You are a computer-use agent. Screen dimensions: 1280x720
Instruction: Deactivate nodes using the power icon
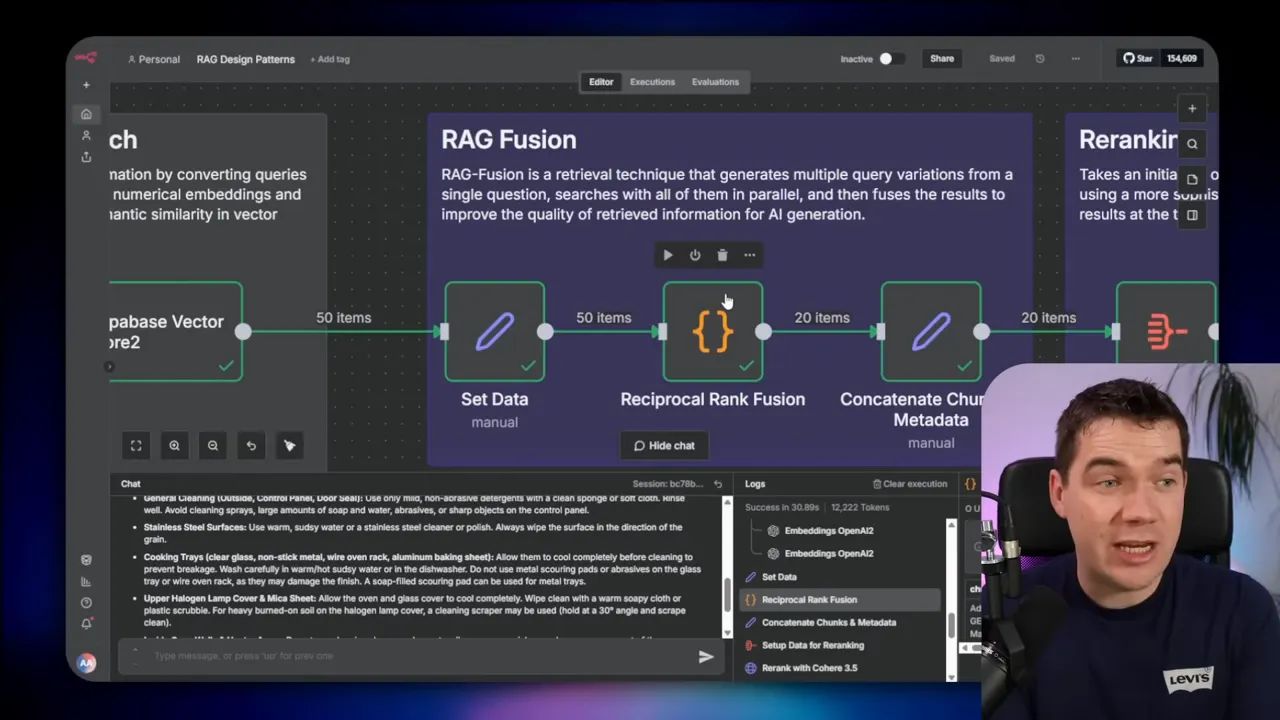click(x=695, y=255)
